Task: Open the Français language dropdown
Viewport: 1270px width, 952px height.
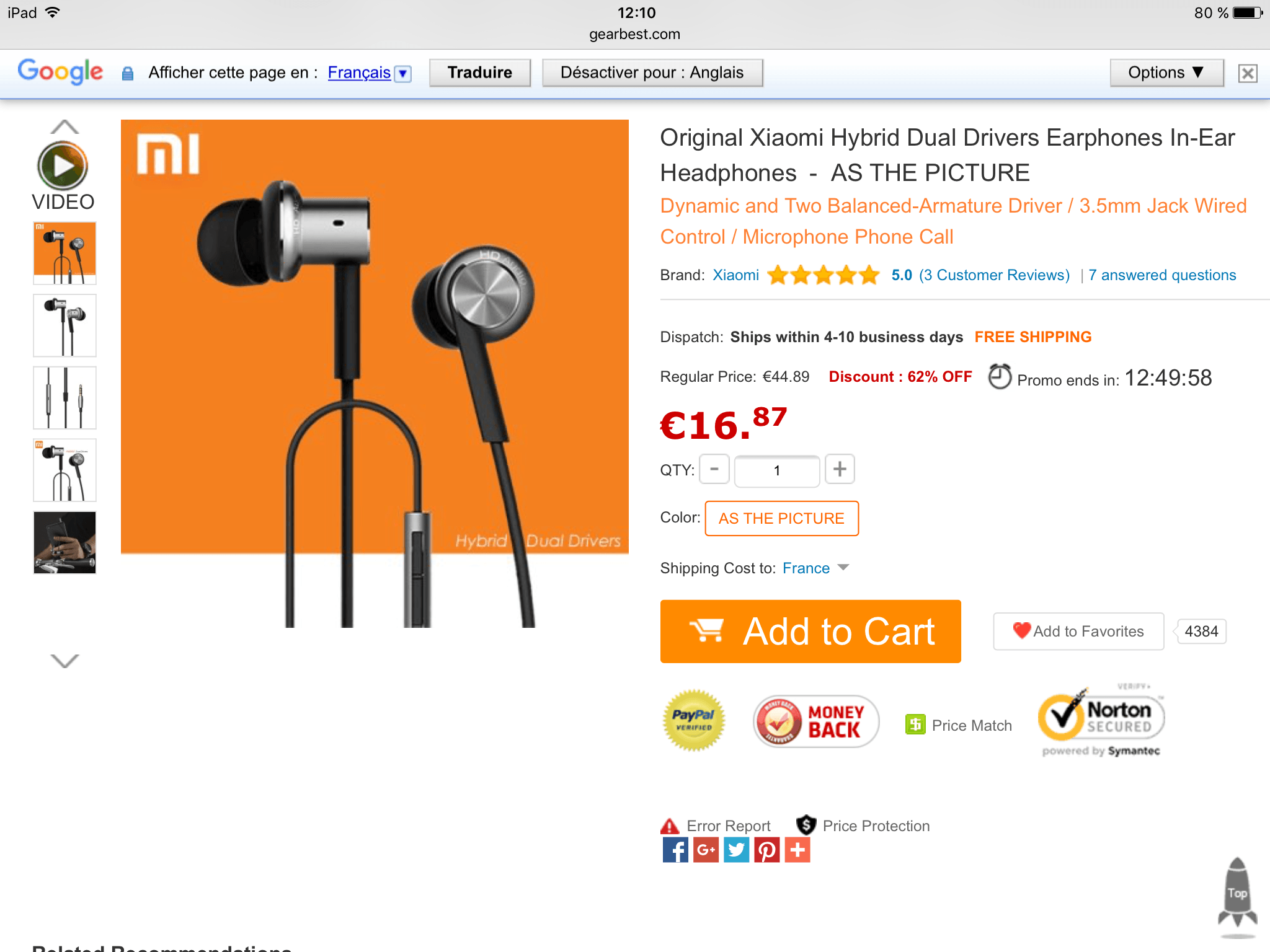Action: [x=370, y=73]
